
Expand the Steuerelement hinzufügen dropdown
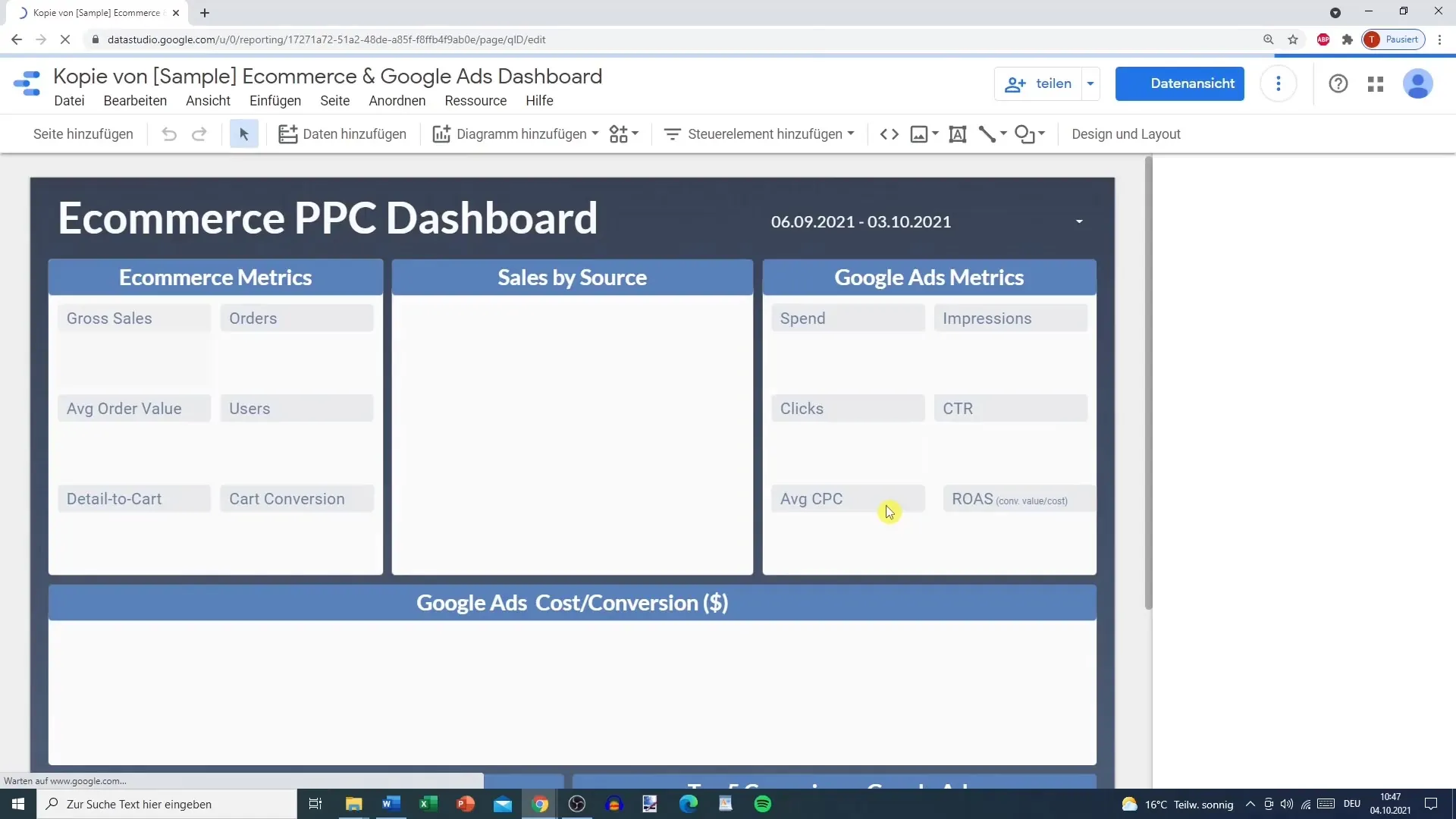pyautogui.click(x=851, y=133)
